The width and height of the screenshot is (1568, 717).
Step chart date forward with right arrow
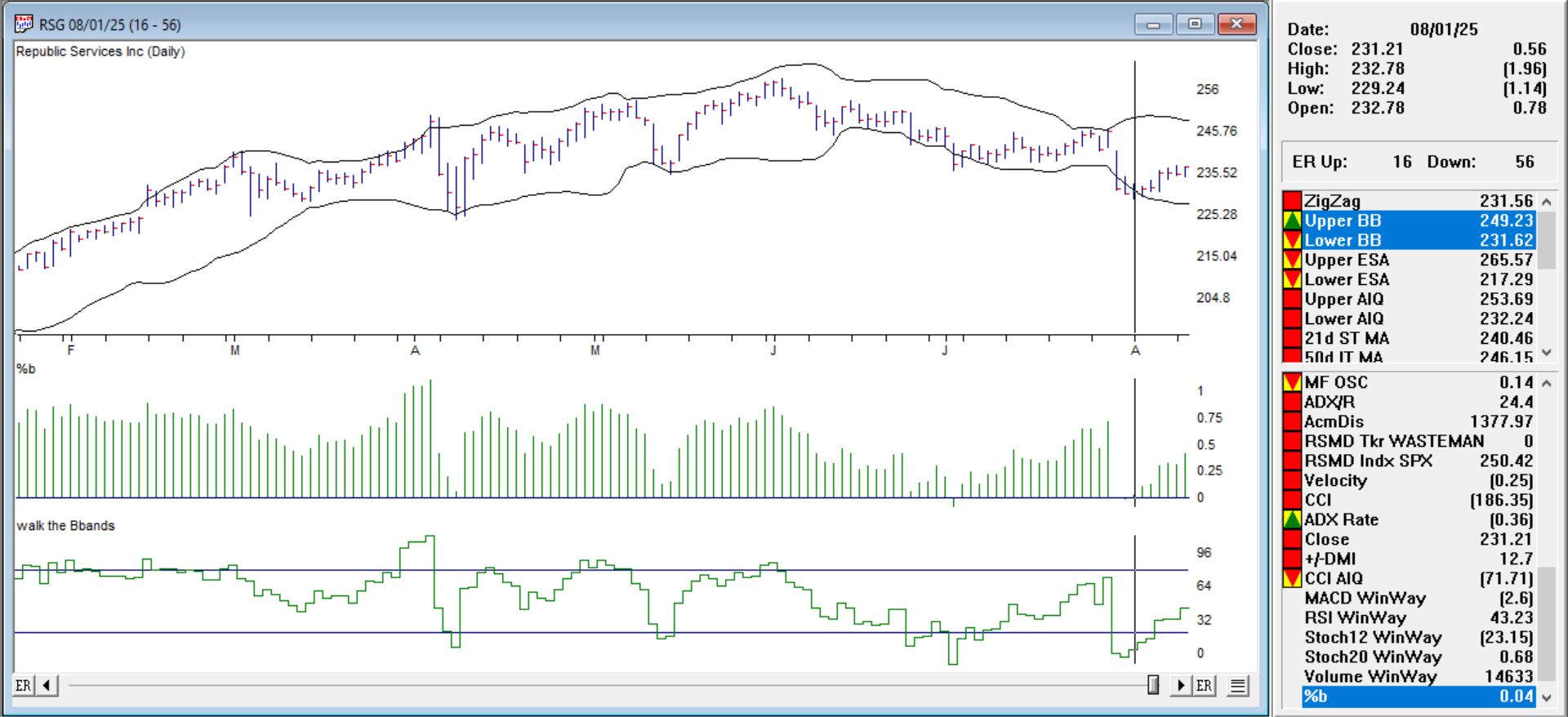point(1180,685)
